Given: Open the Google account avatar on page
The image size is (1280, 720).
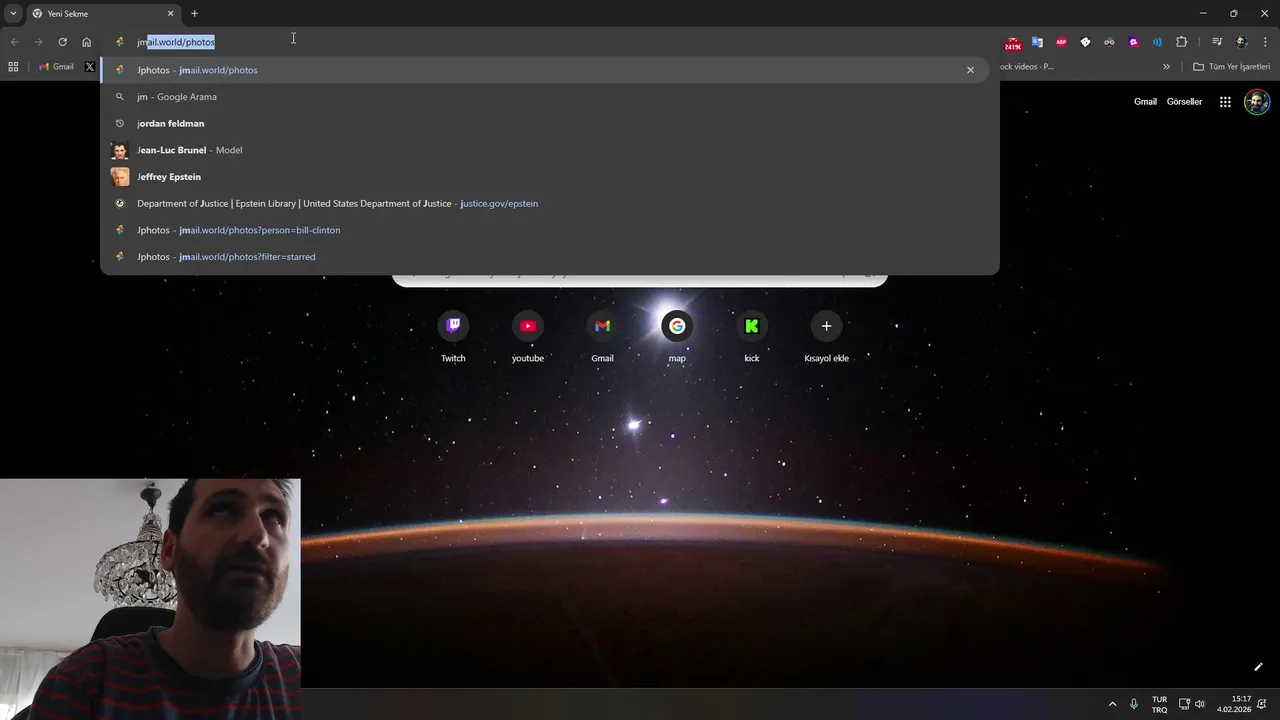Looking at the screenshot, I should 1257,102.
